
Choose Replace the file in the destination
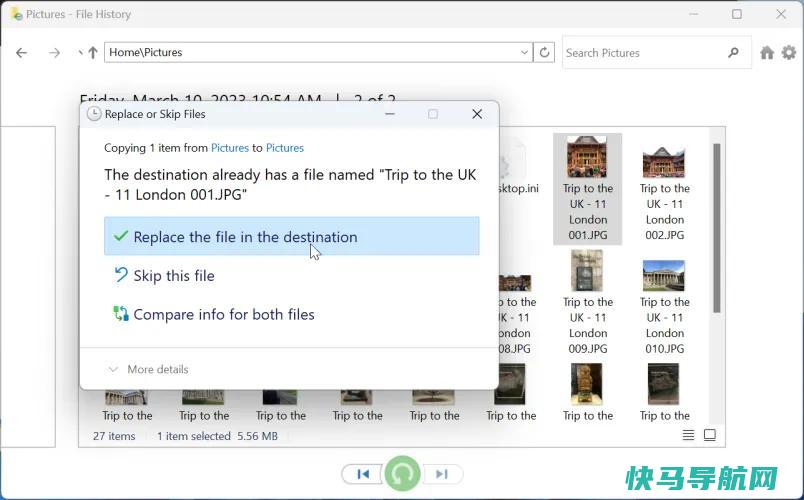(292, 236)
